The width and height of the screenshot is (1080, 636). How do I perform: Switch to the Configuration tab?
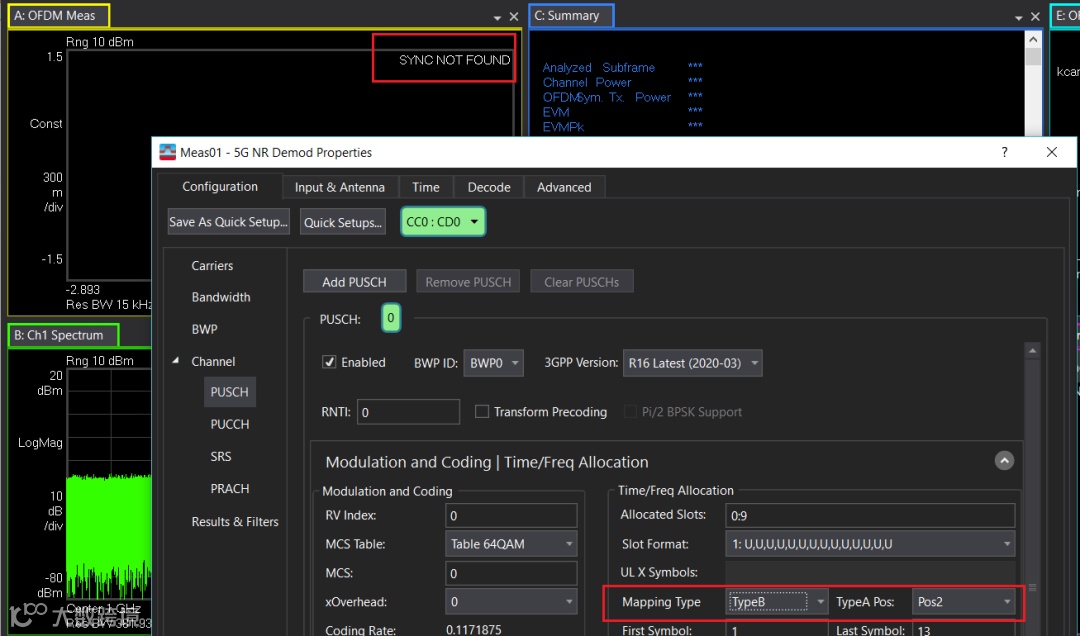(x=220, y=187)
